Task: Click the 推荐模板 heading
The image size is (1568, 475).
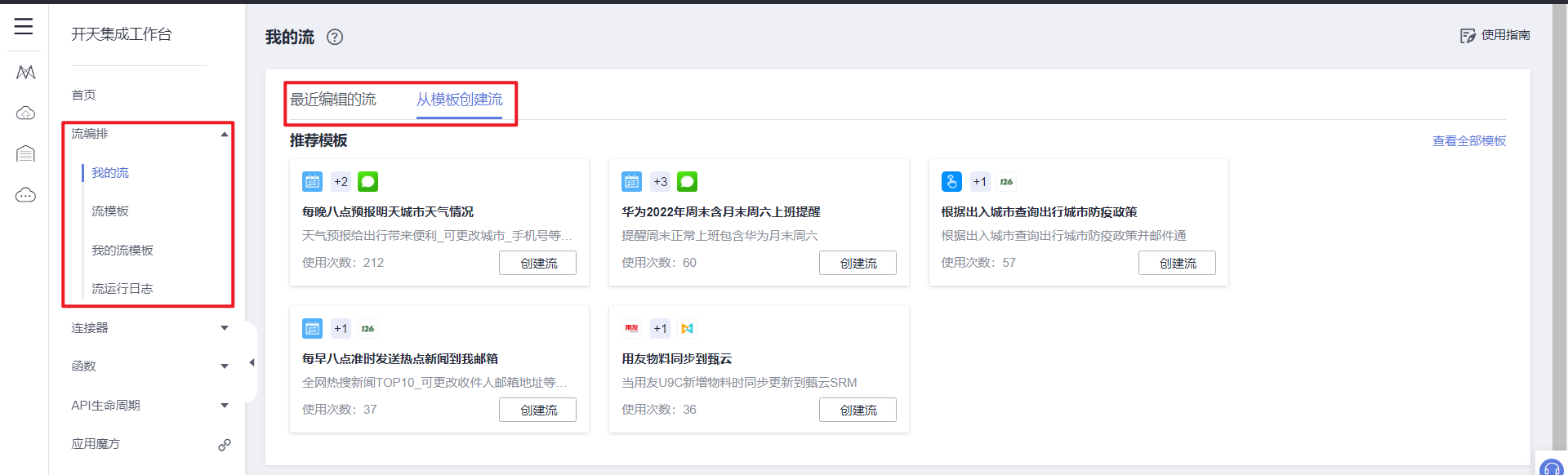Action: [318, 140]
